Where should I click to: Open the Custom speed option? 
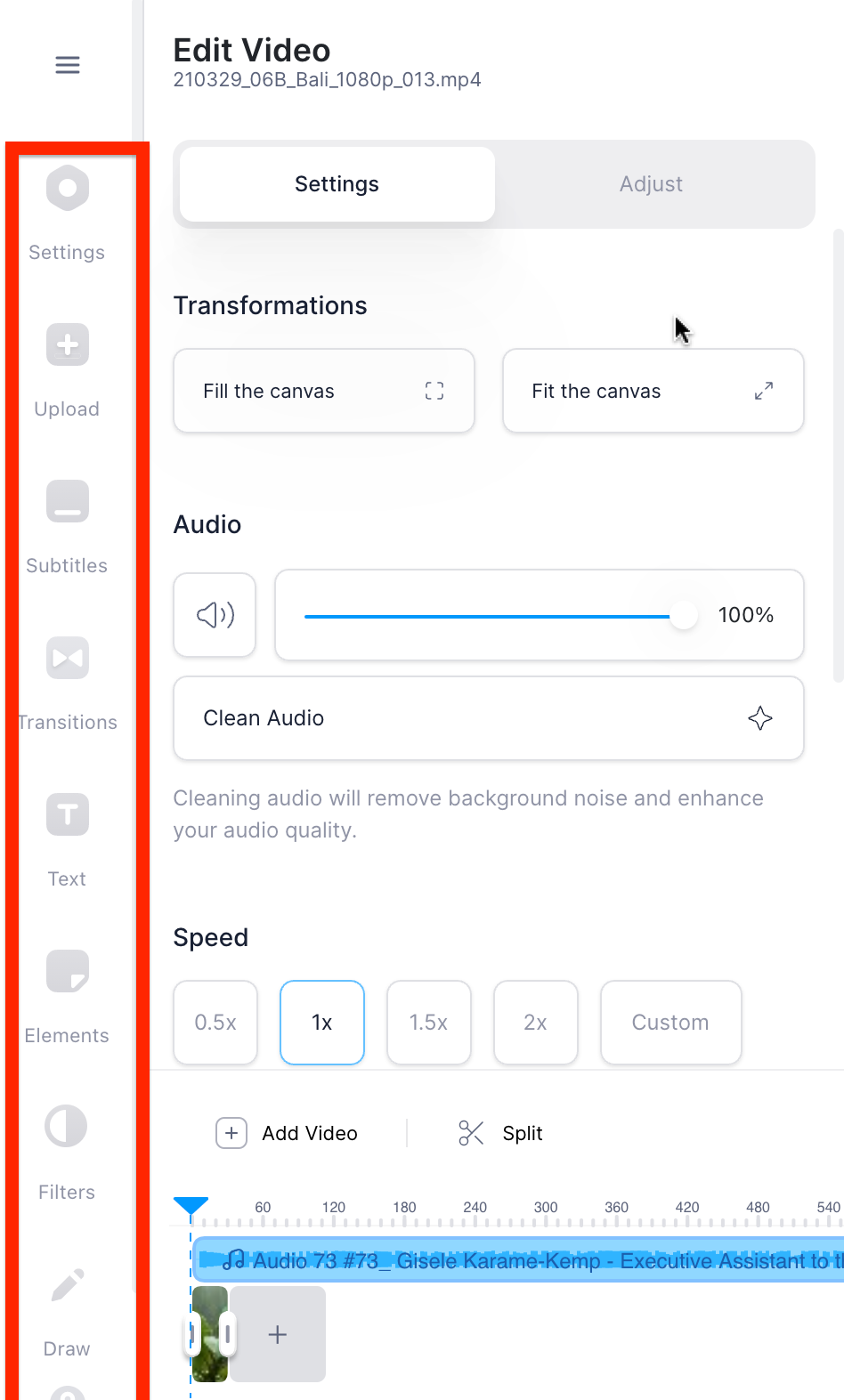pyautogui.click(x=671, y=1023)
